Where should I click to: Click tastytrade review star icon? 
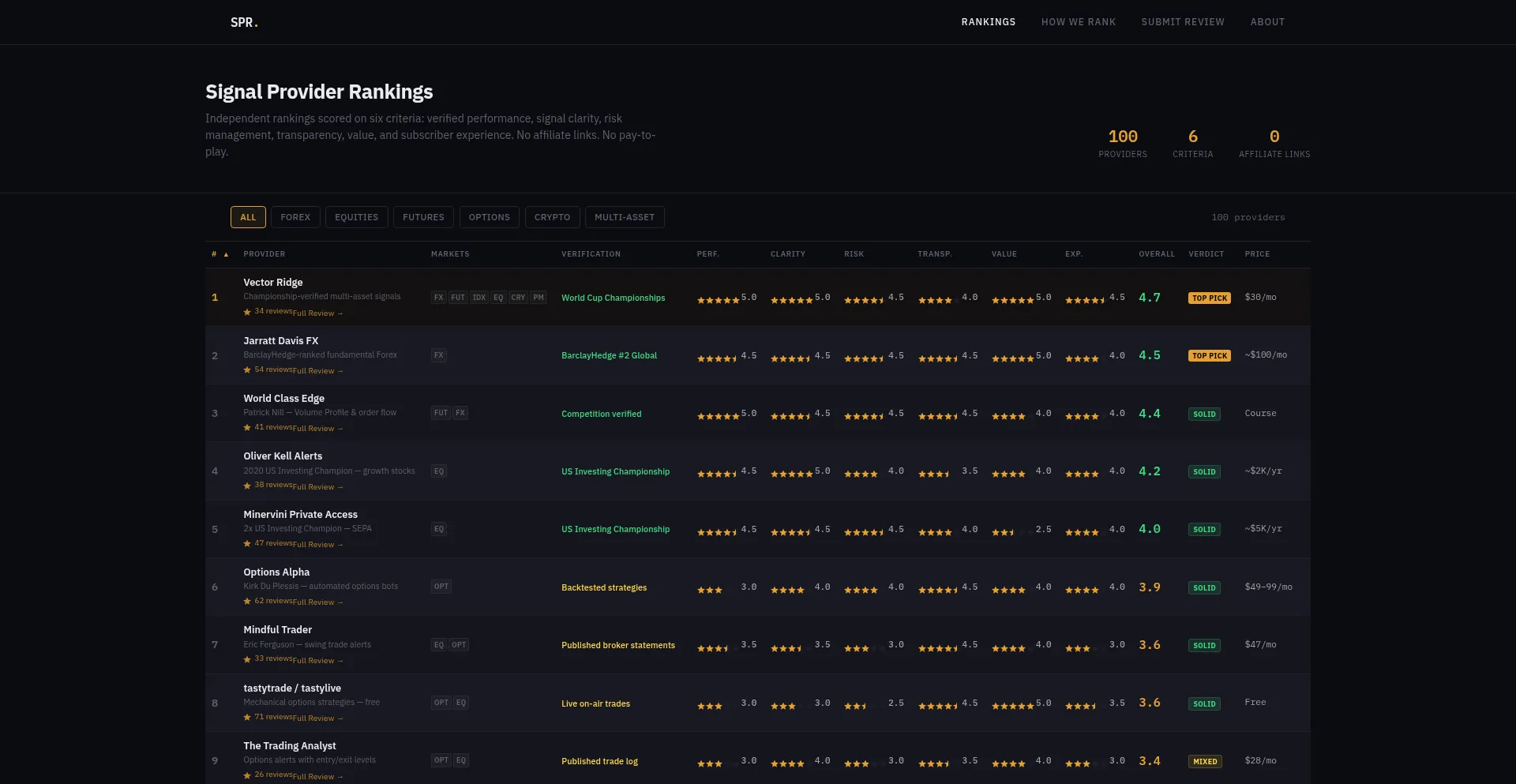click(247, 717)
